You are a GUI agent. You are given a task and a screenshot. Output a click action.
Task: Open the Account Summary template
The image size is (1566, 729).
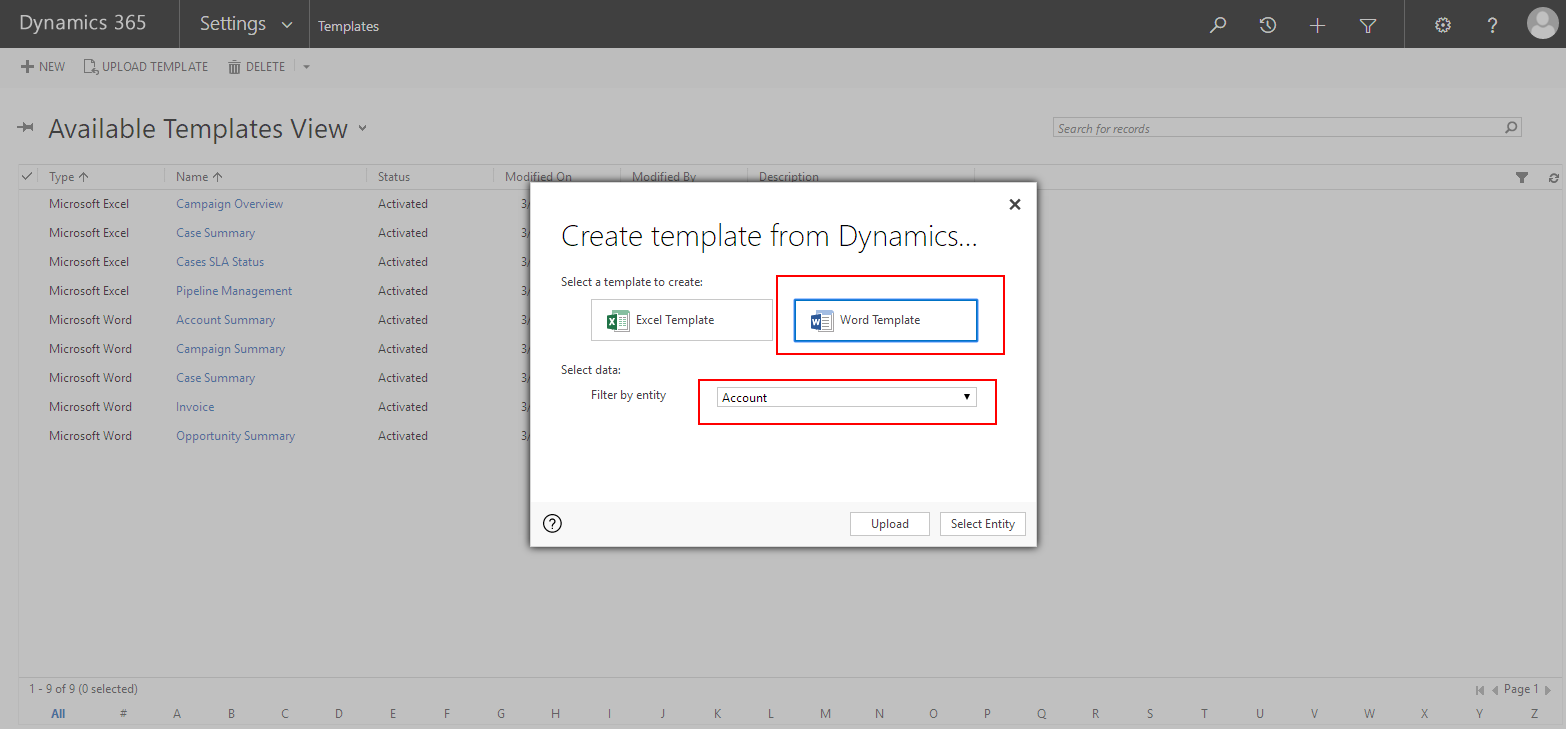[225, 320]
